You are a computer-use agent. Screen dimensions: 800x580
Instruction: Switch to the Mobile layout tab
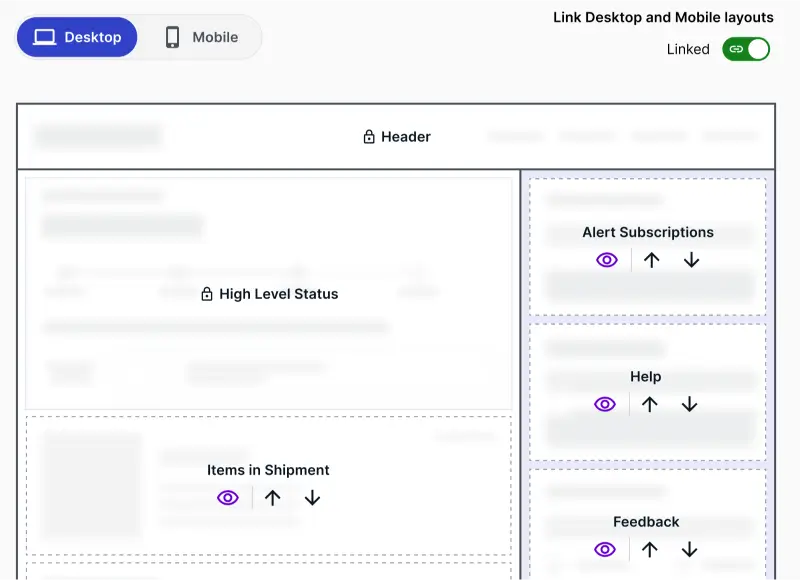[202, 37]
